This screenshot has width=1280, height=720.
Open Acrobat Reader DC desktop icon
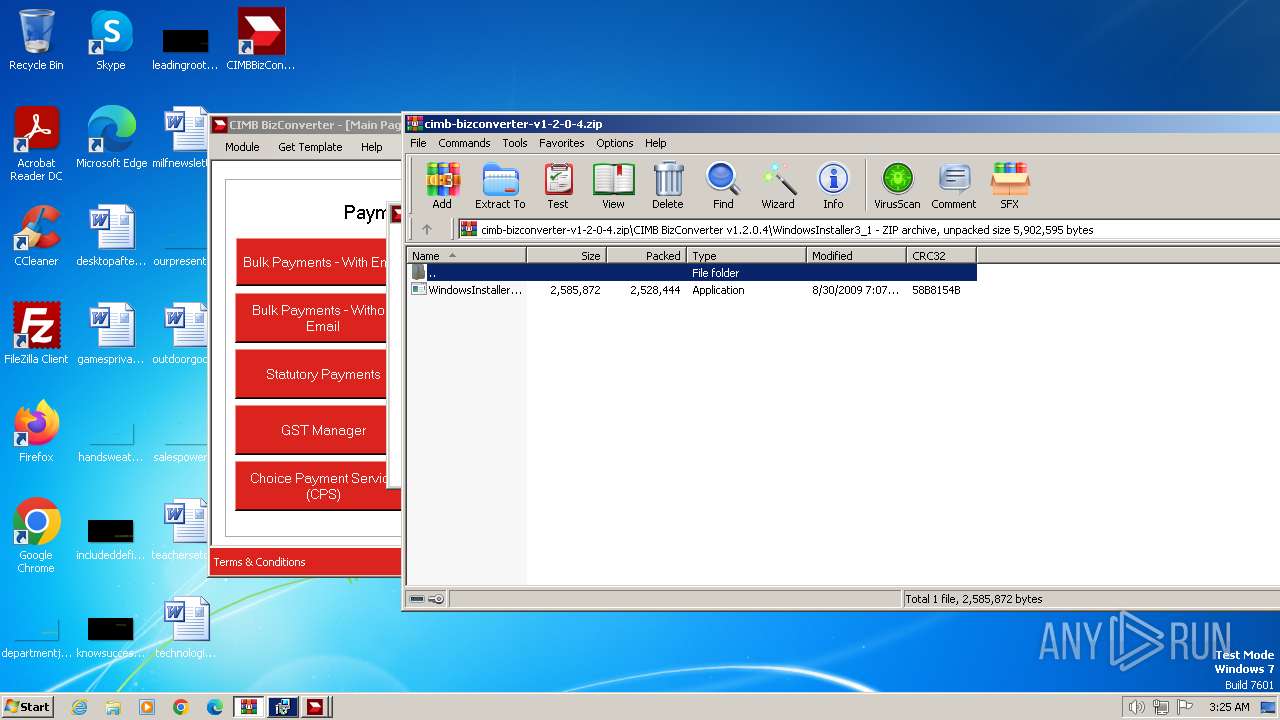click(36, 145)
